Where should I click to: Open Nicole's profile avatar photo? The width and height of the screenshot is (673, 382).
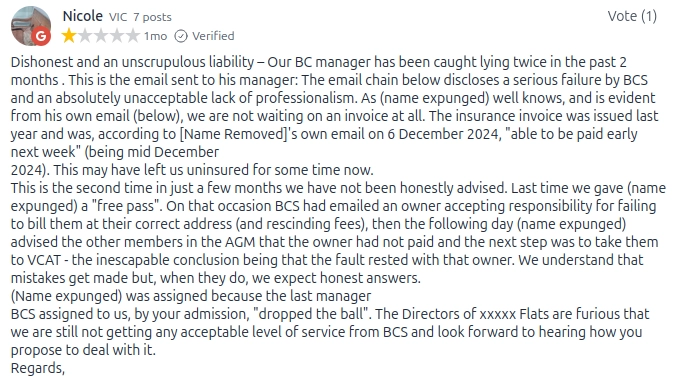pyautogui.click(x=31, y=26)
